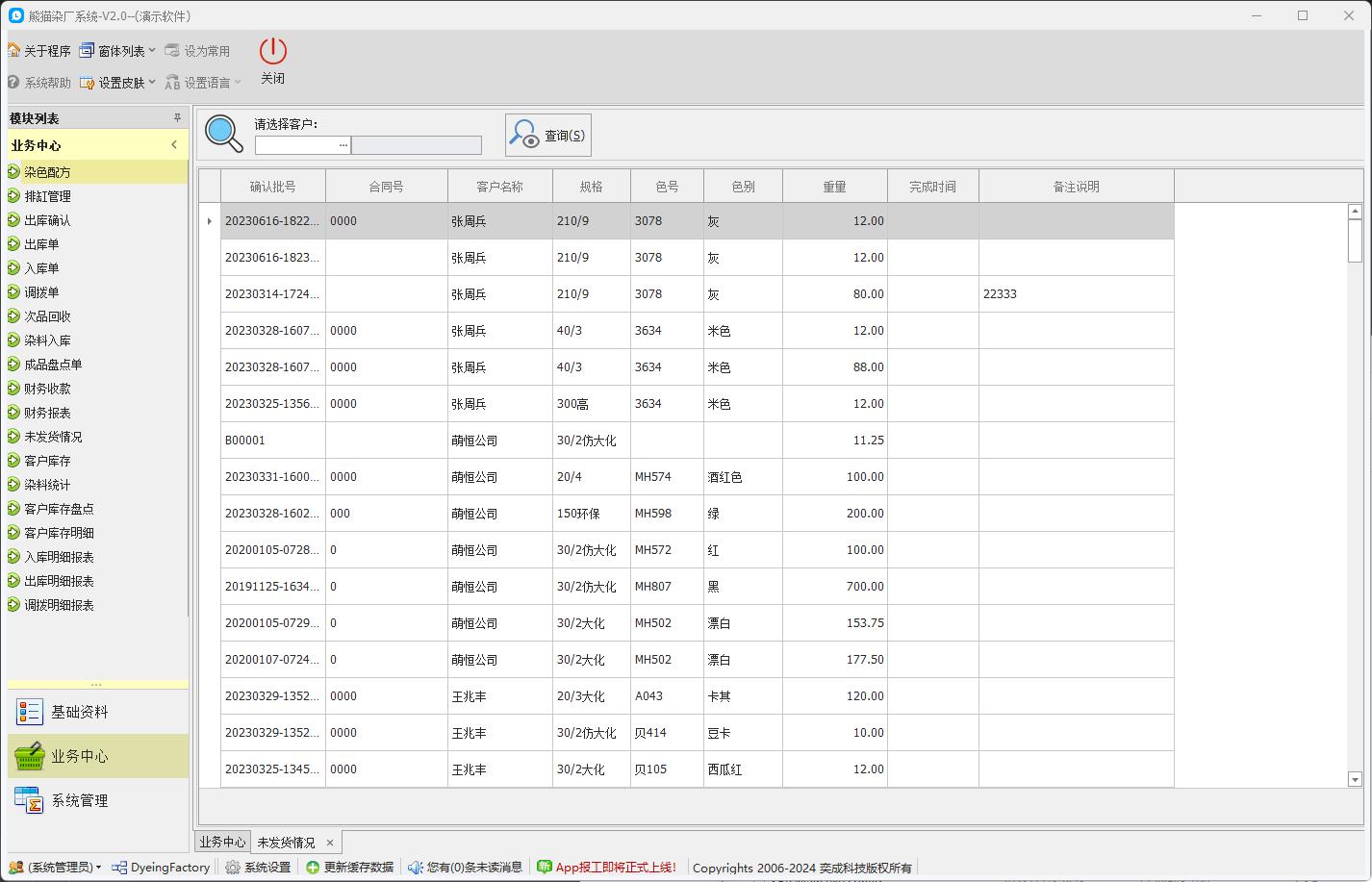Click the 关于程序 home icon
The width and height of the screenshot is (1372, 882).
pos(13,51)
